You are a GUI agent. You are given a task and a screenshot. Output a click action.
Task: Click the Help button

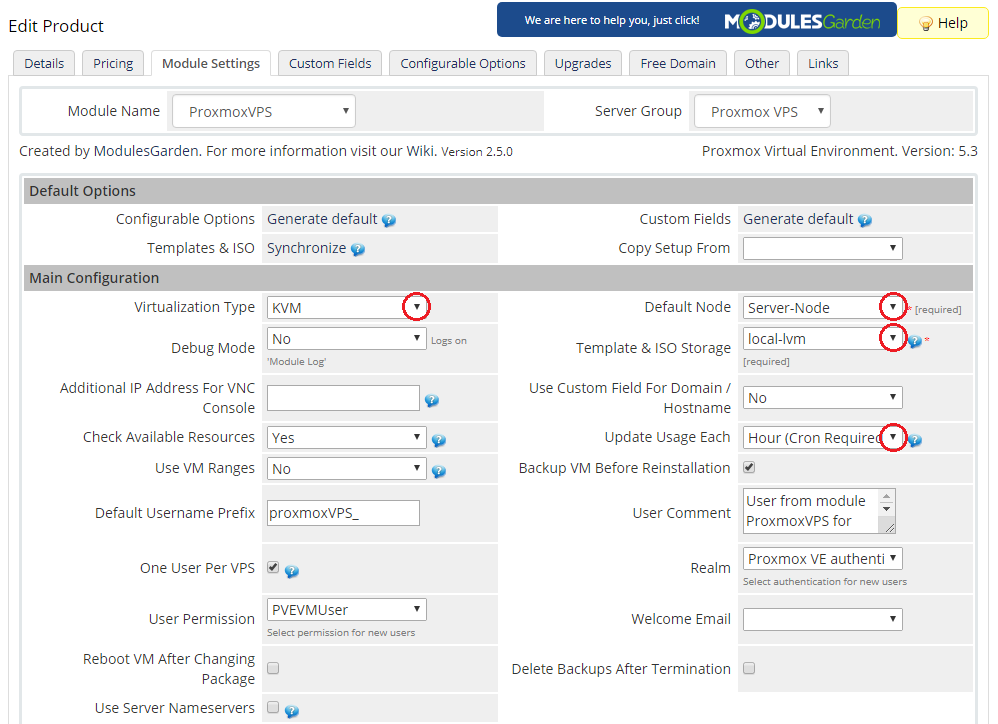[x=943, y=23]
